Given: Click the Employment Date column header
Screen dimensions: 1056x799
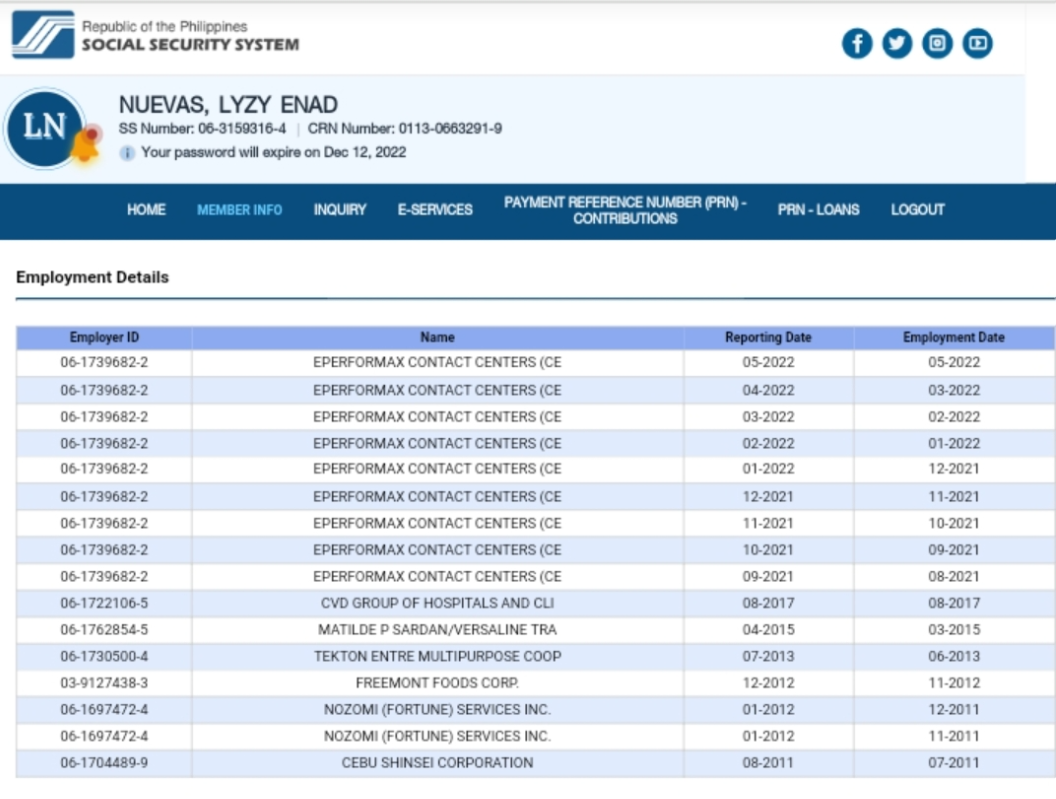Looking at the screenshot, I should pyautogui.click(x=953, y=338).
